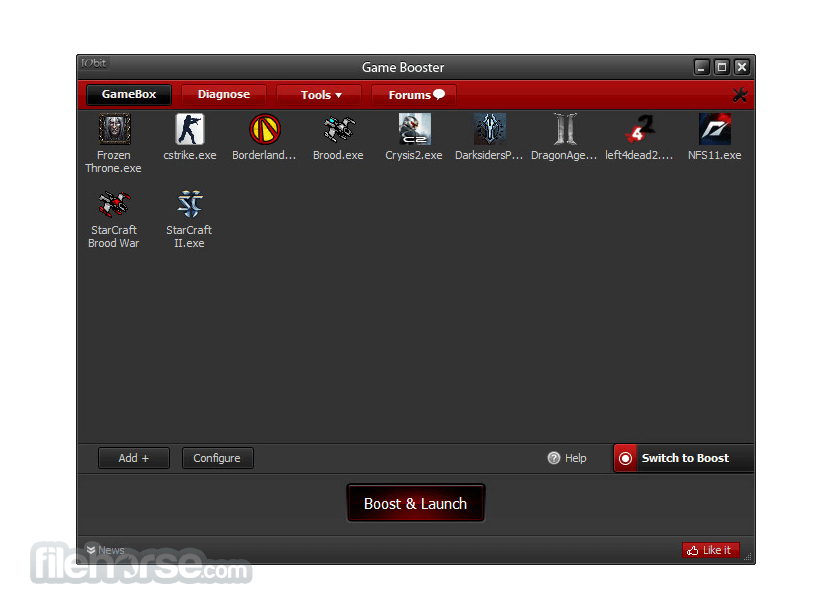Click the window resize grip corner

(x=748, y=557)
